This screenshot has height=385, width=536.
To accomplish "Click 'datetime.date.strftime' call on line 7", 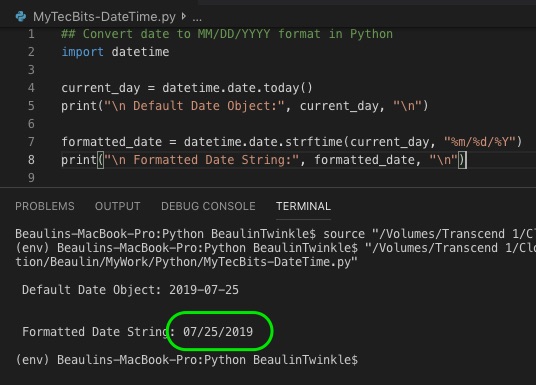I will pyautogui.click(x=263, y=142).
